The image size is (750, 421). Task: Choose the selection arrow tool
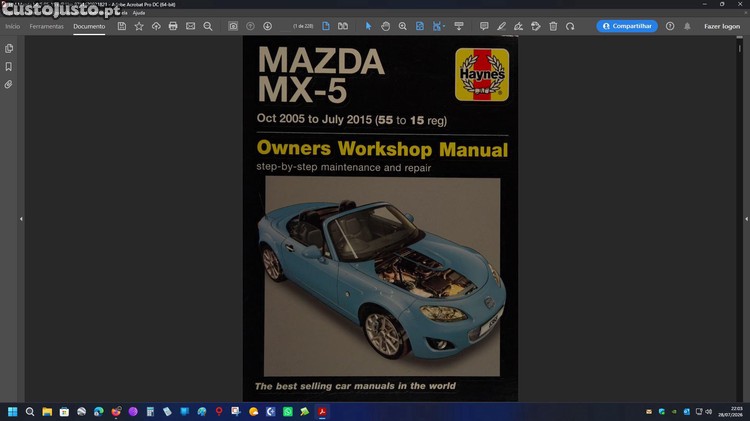click(x=368, y=26)
